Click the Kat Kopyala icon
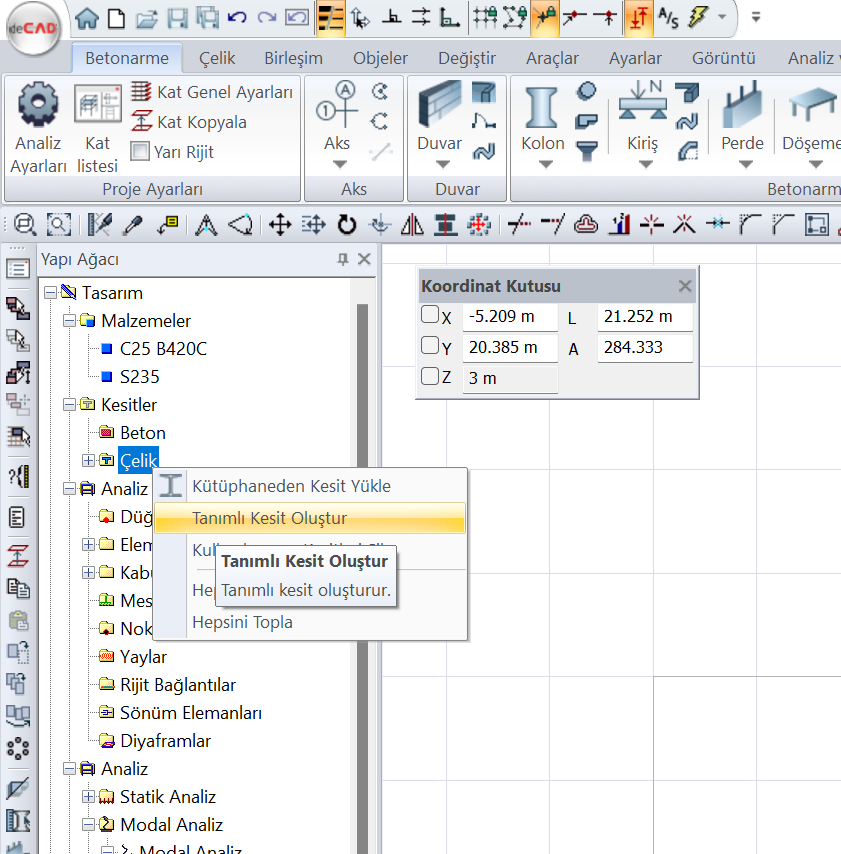 (142, 122)
